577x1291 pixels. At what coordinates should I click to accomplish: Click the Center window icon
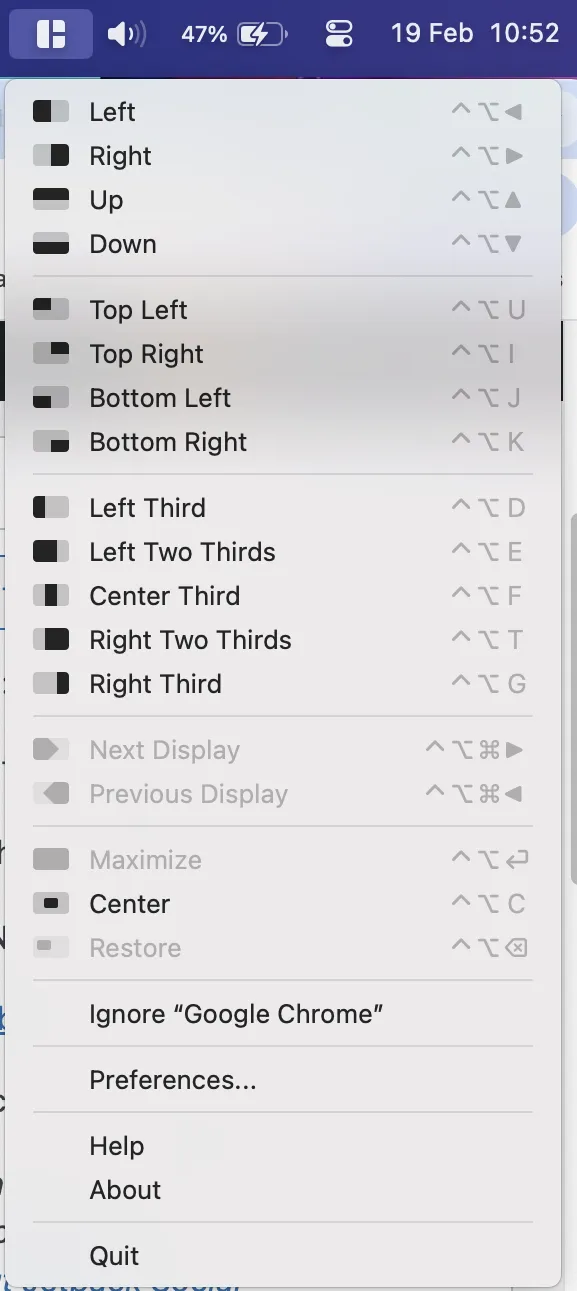pyautogui.click(x=51, y=904)
